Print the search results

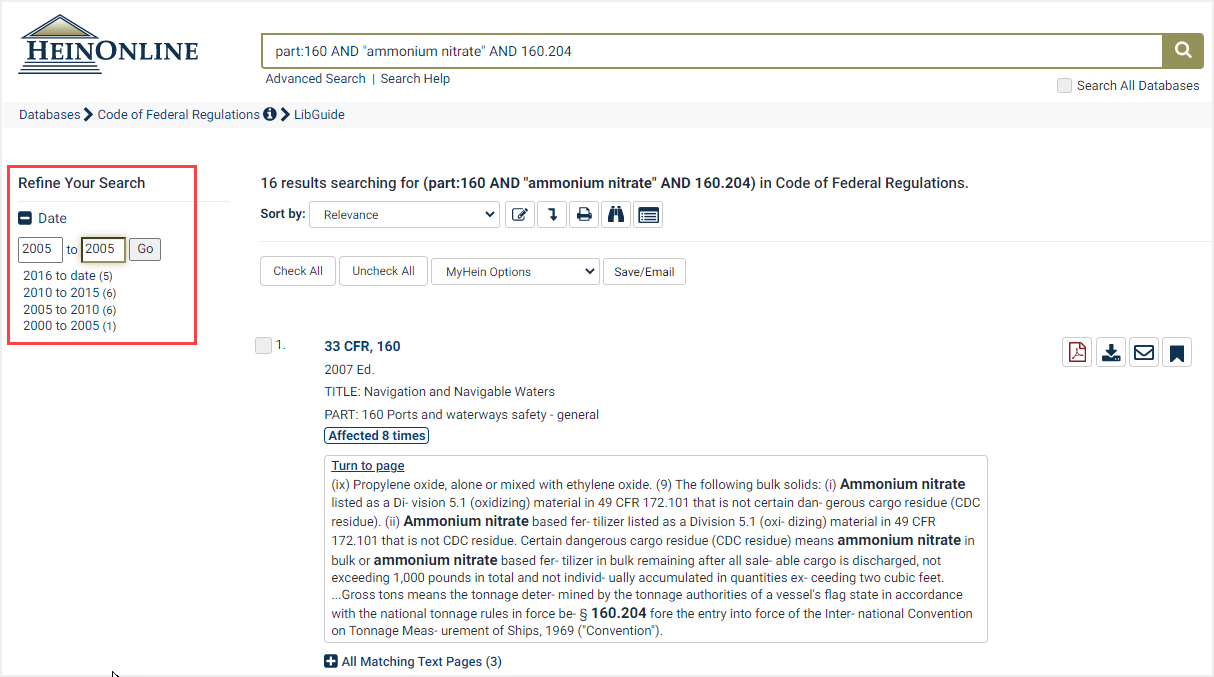[x=584, y=214]
